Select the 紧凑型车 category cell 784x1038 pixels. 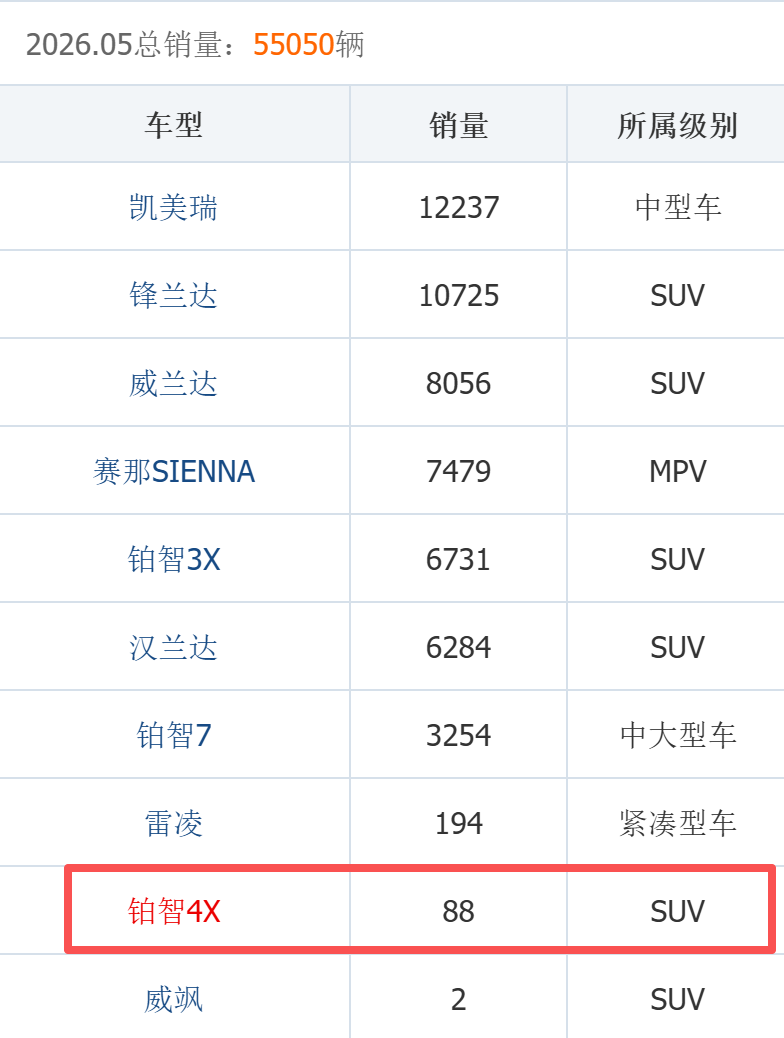click(x=677, y=824)
